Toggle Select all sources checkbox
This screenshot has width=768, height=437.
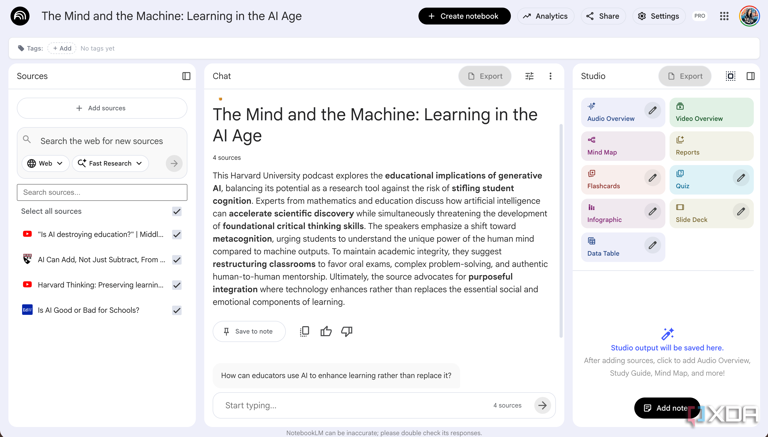pyautogui.click(x=177, y=211)
